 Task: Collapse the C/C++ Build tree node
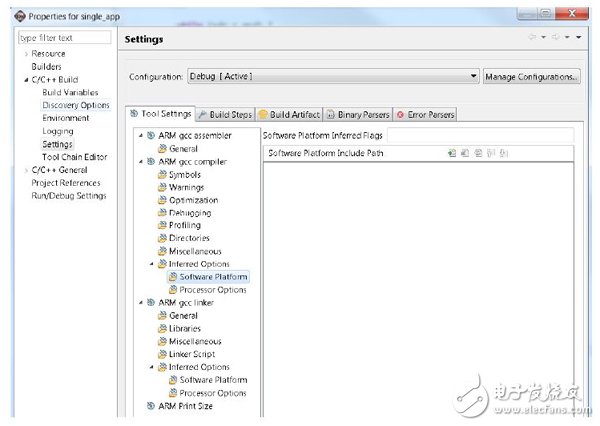[27, 80]
